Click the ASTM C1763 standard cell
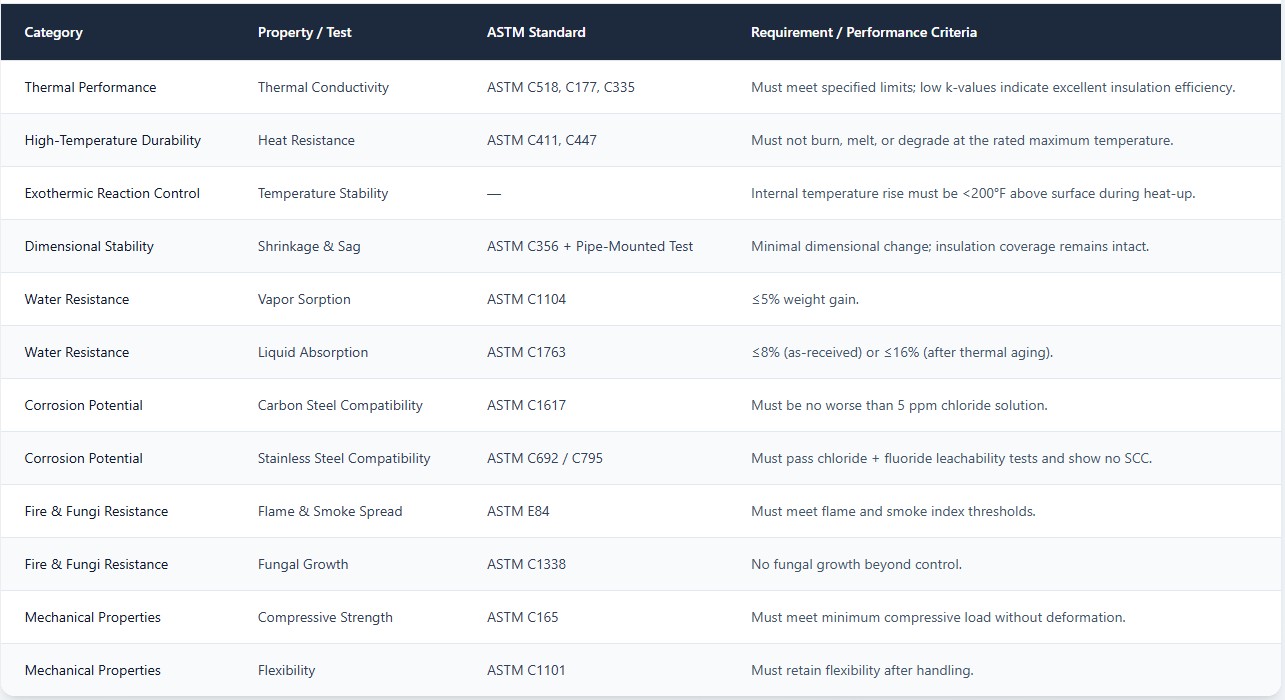 point(526,352)
